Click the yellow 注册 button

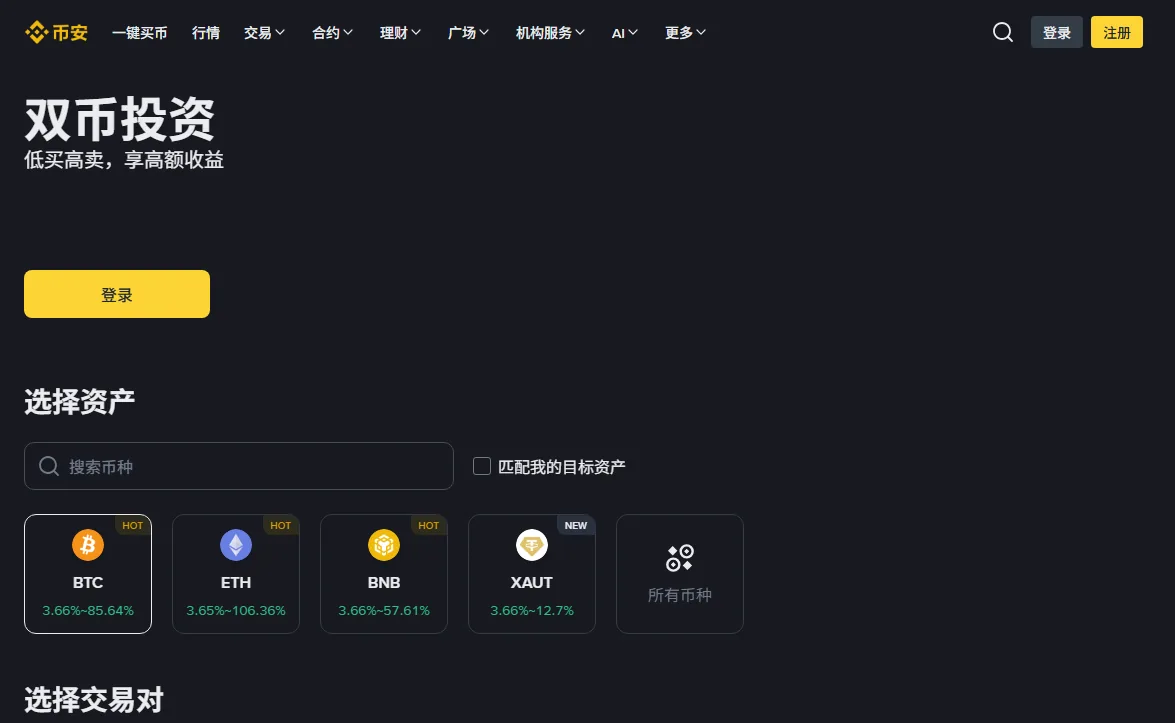pos(1117,32)
